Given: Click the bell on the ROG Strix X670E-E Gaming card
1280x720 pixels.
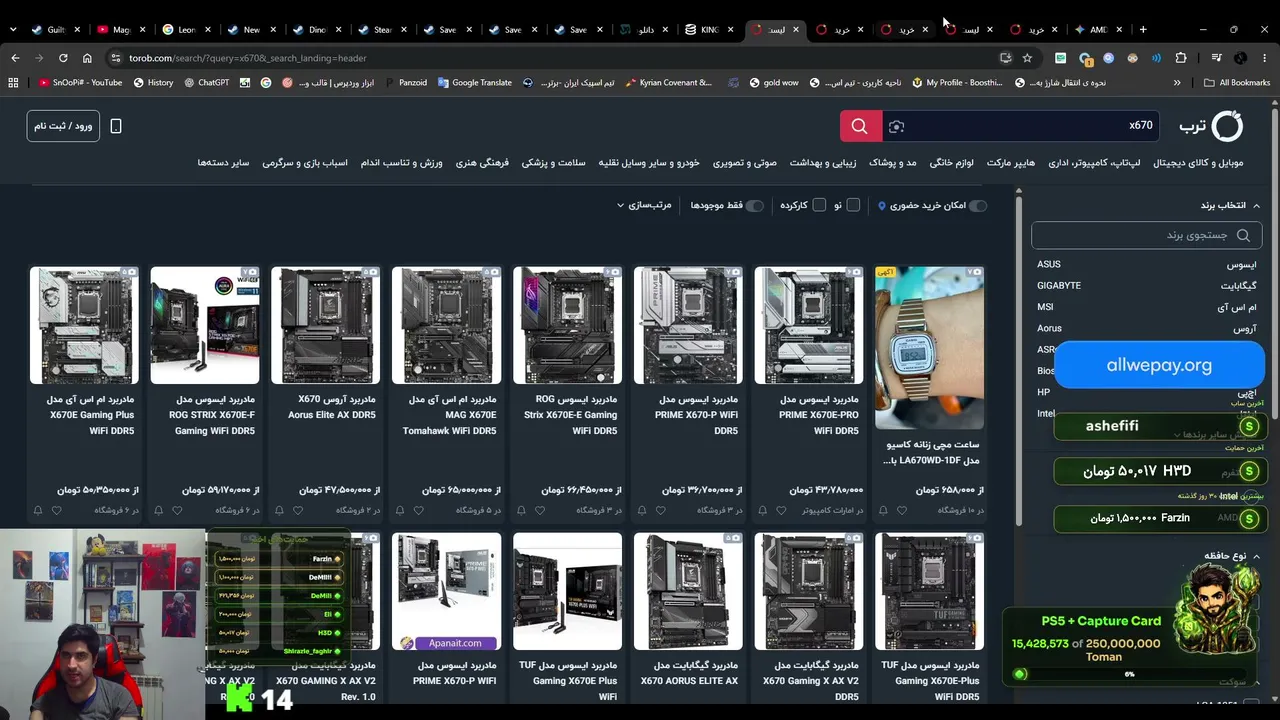Looking at the screenshot, I should pos(521,510).
